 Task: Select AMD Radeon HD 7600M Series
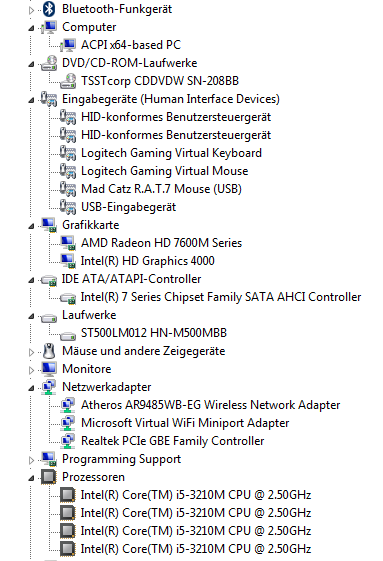[161, 243]
